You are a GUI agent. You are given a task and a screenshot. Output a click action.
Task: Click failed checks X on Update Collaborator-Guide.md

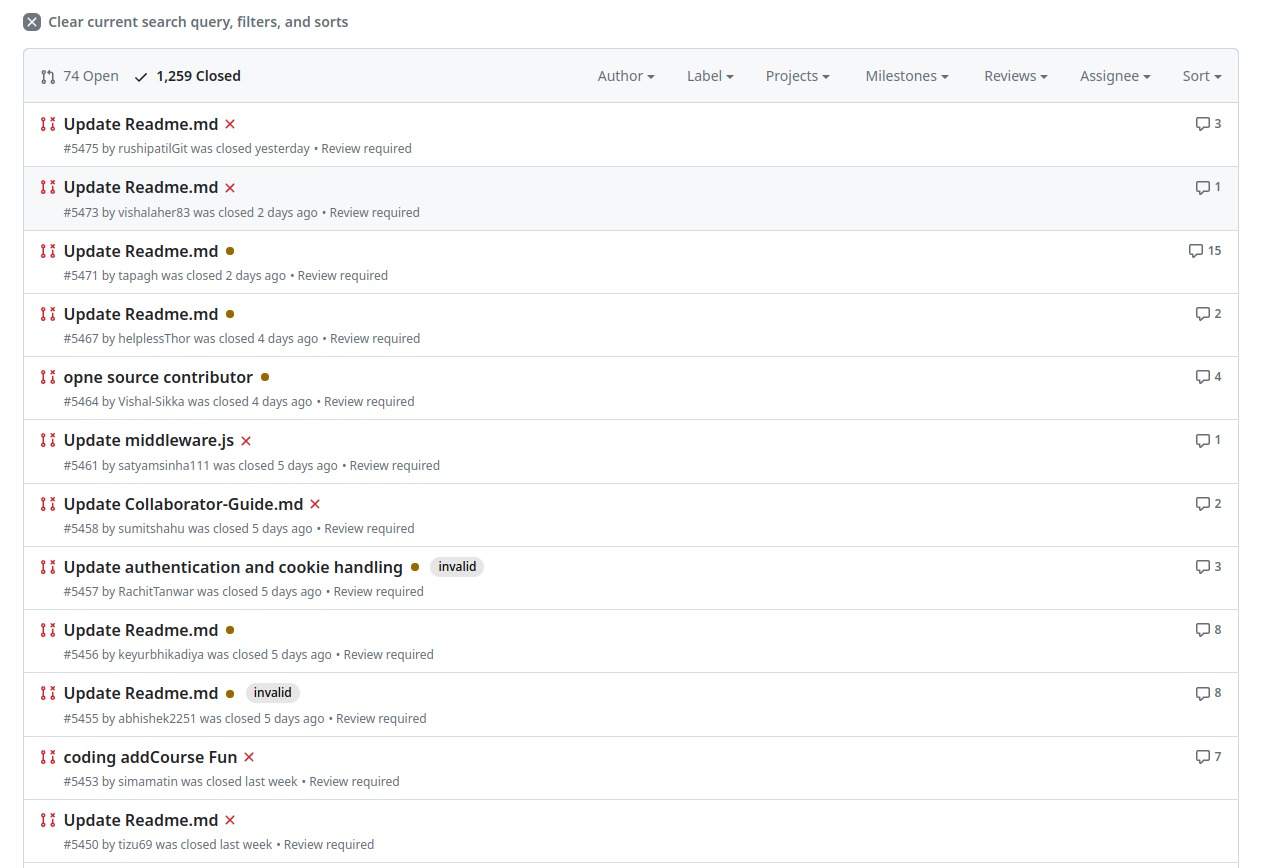tap(315, 504)
